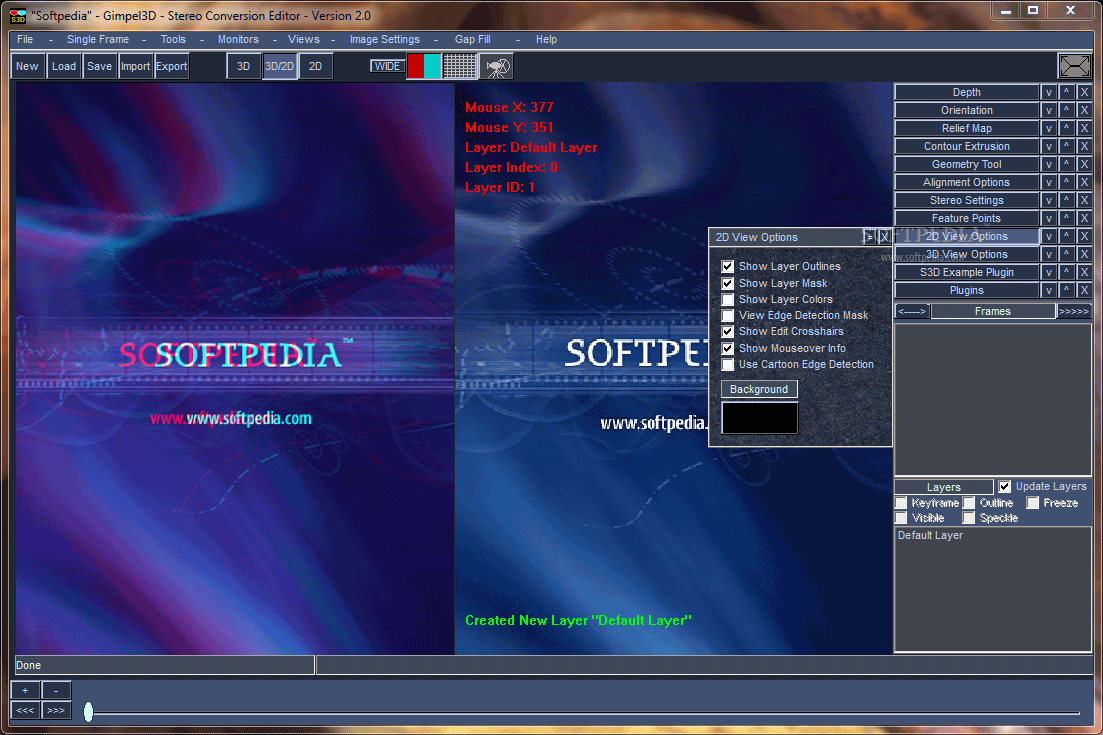Enable Use Cartoon Edge Detection
This screenshot has height=735, width=1103.
(x=727, y=364)
